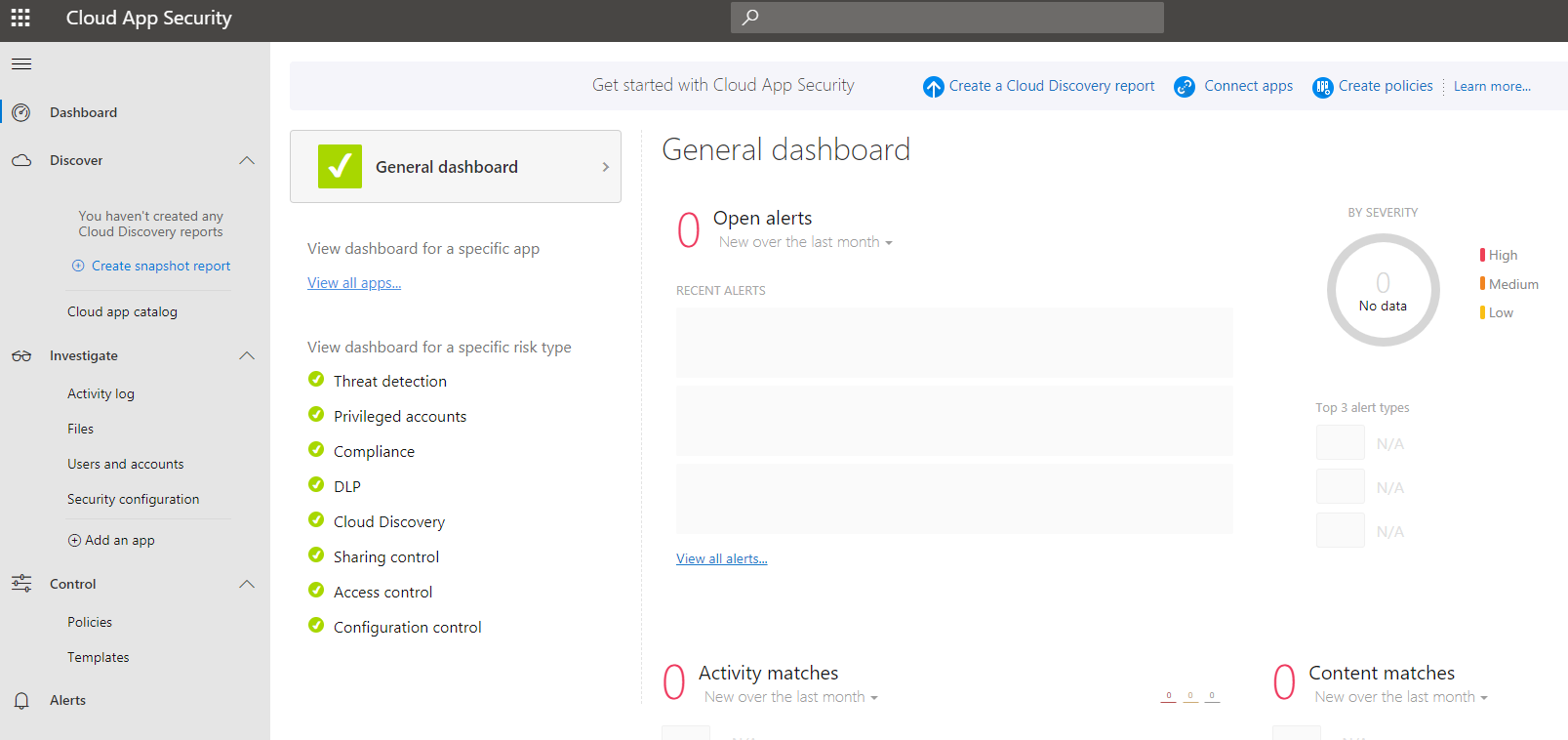
Task: Click Create policies link
Action: pos(1386,86)
